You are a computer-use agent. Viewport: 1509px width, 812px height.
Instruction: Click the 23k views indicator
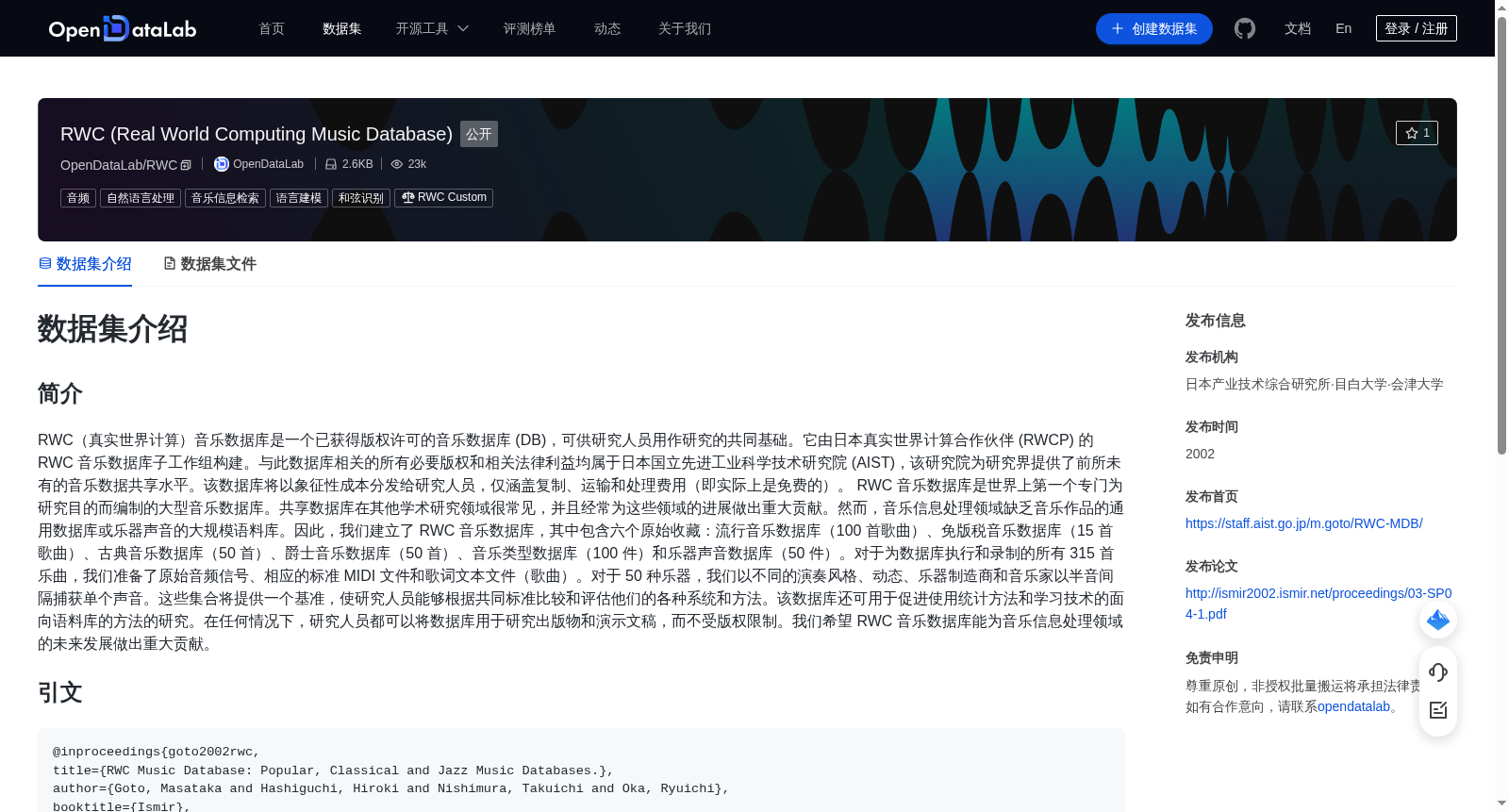pyautogui.click(x=408, y=164)
